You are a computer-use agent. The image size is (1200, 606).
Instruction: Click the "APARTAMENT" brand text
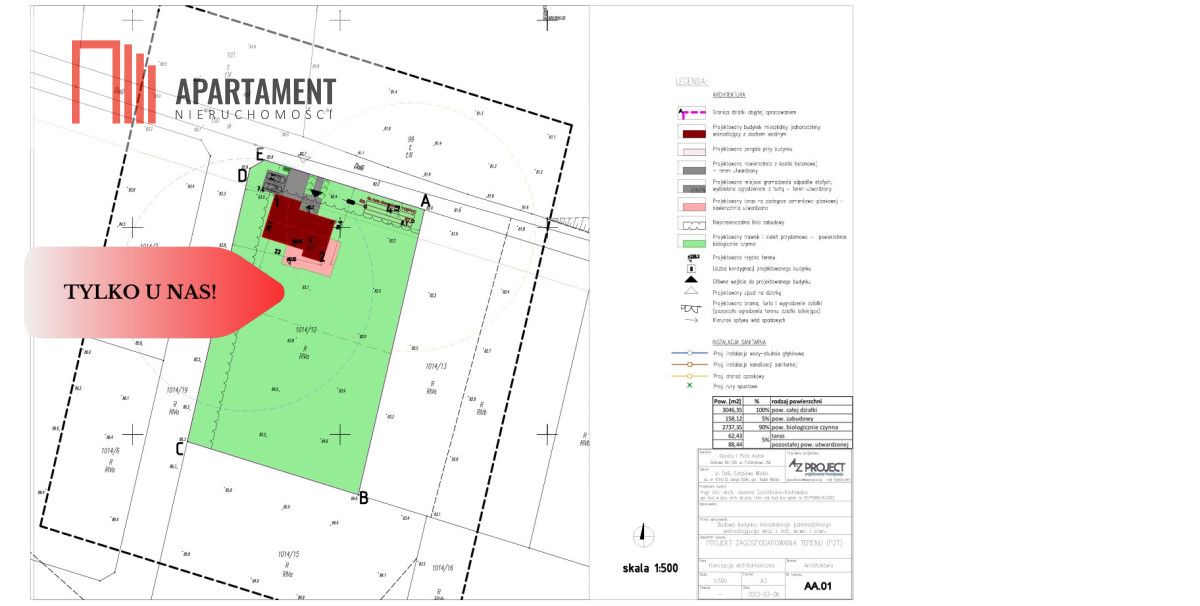[x=255, y=91]
